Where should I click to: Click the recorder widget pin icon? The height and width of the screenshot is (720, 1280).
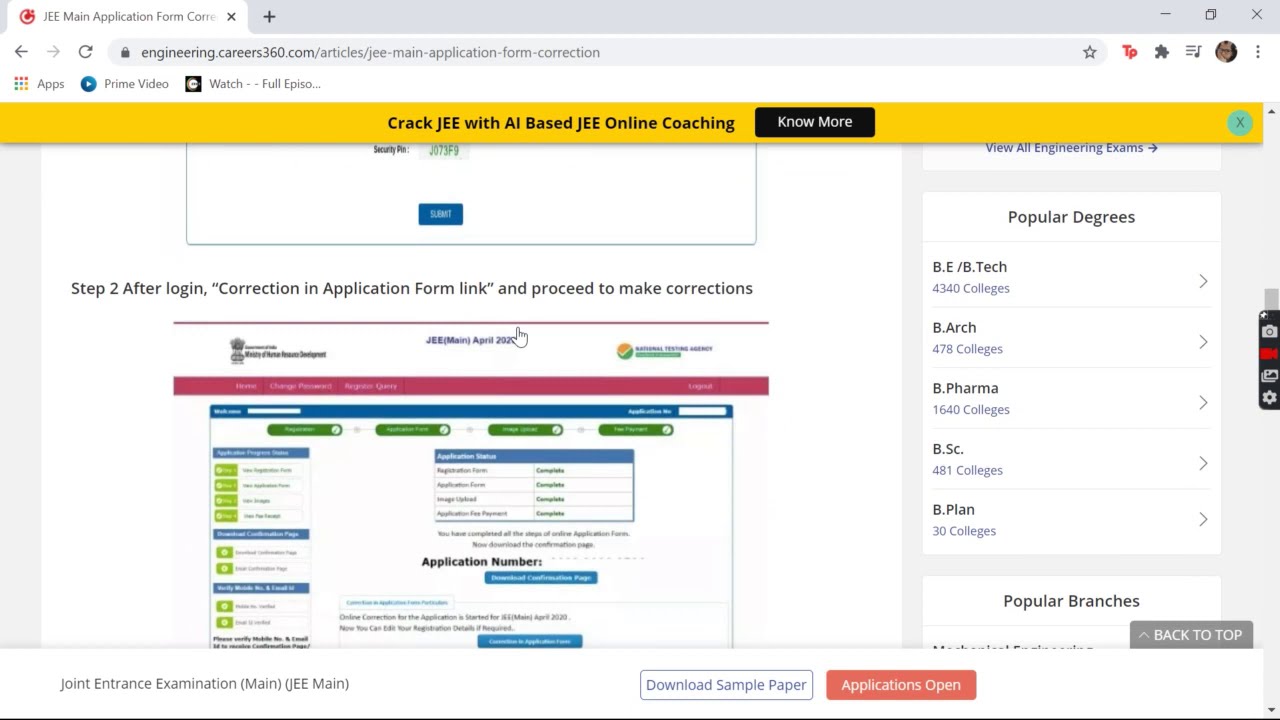click(1264, 316)
